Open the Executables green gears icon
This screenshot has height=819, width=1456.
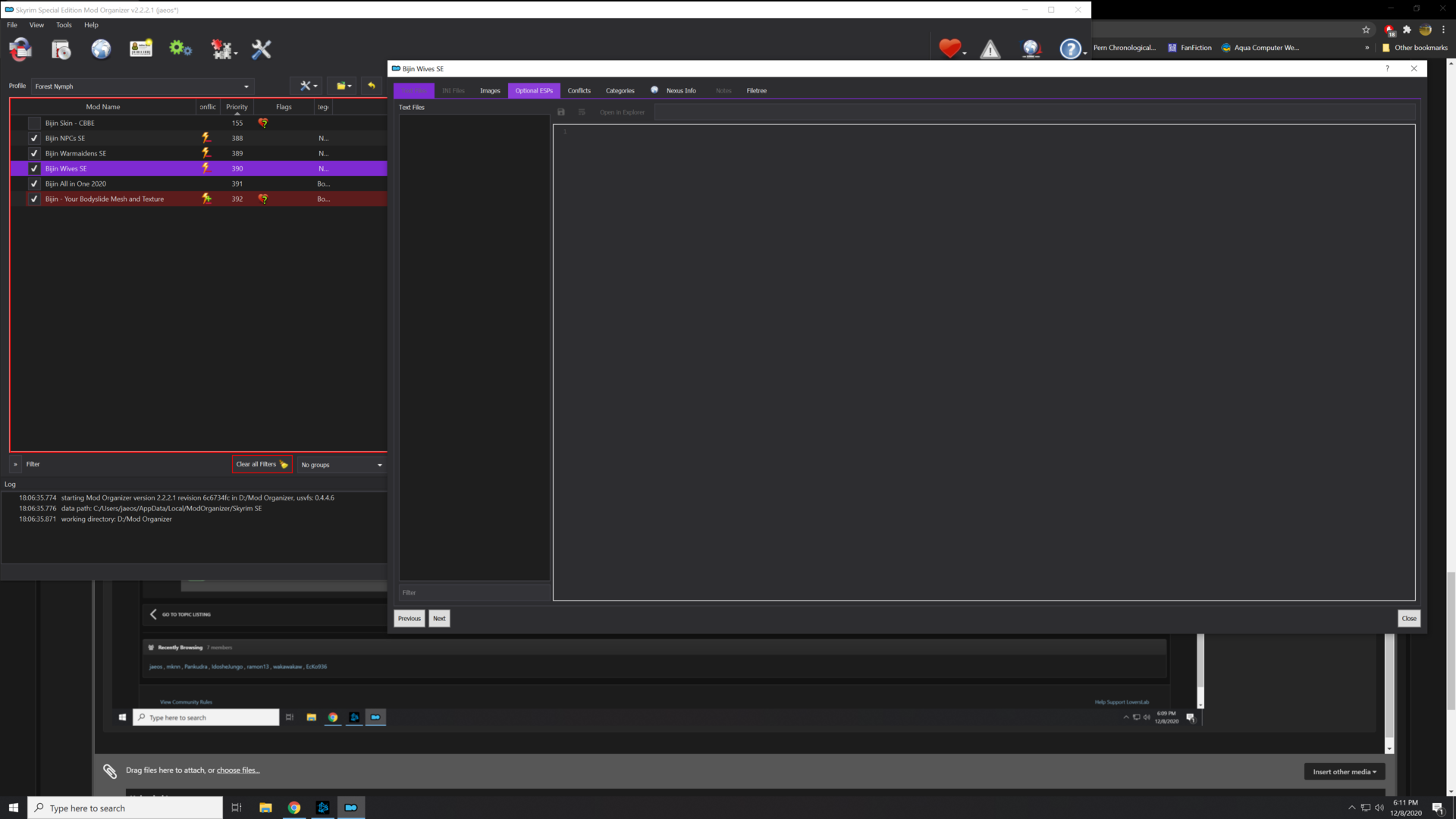click(180, 49)
